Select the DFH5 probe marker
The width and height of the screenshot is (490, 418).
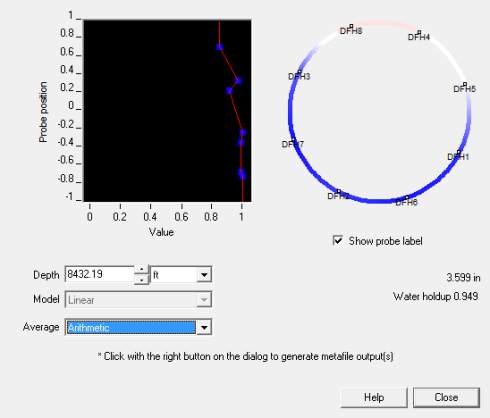[x=465, y=84]
